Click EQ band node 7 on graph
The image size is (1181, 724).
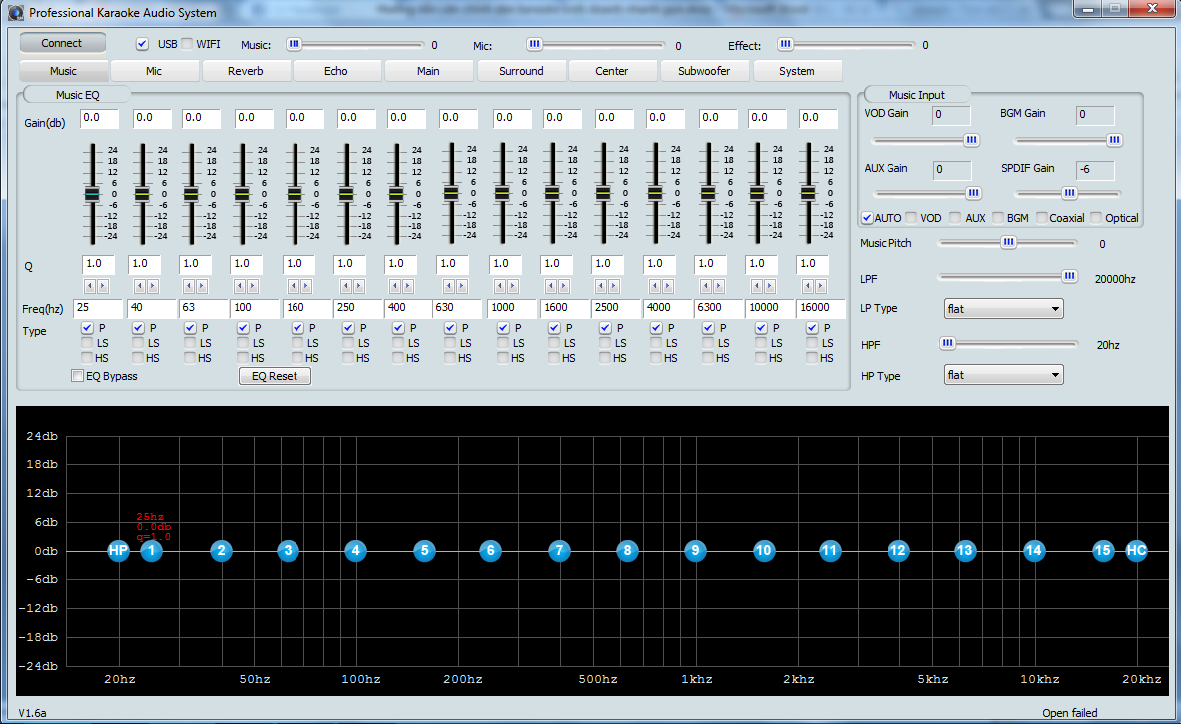(x=559, y=551)
